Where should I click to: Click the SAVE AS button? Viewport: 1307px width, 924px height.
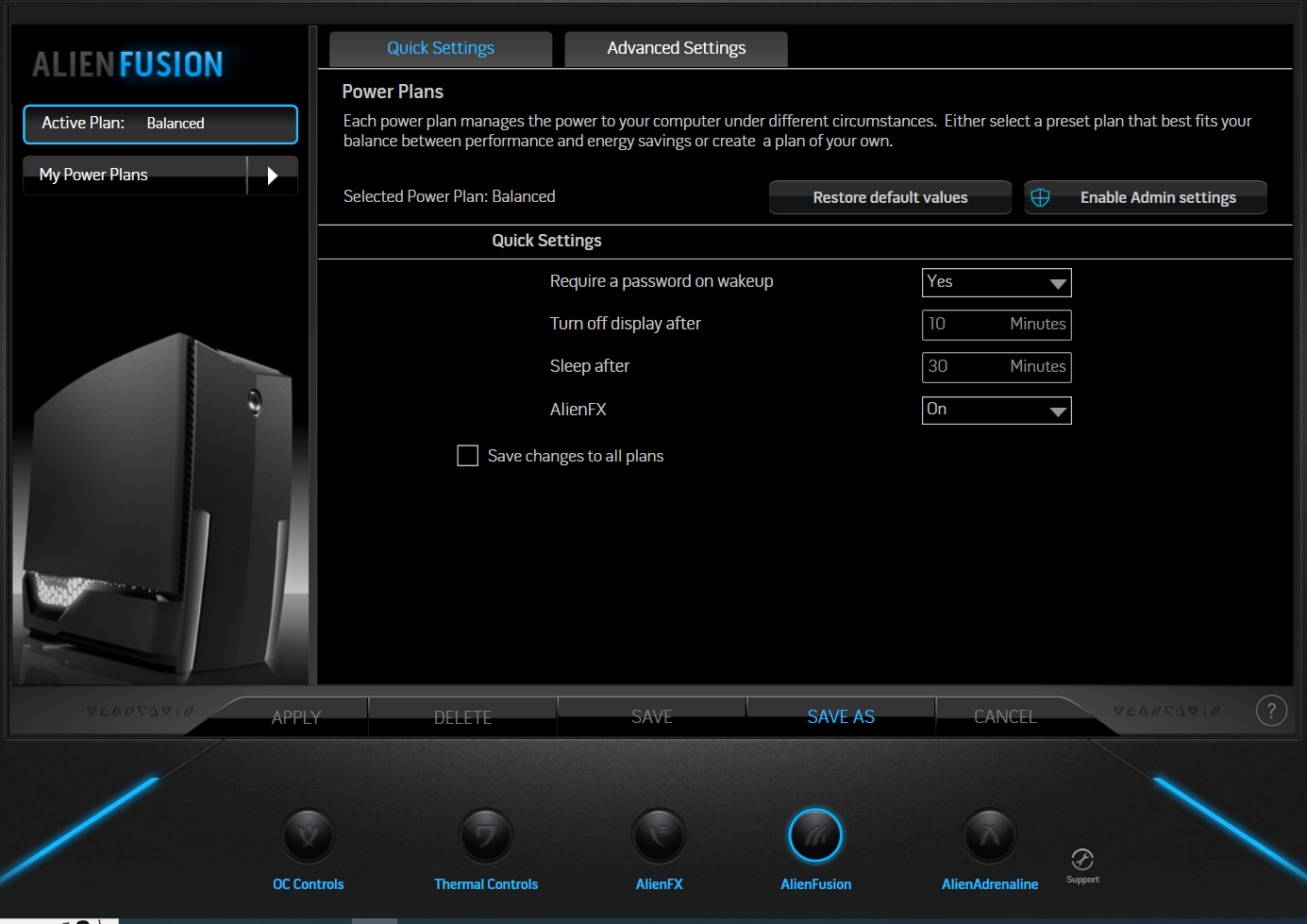[x=841, y=717]
